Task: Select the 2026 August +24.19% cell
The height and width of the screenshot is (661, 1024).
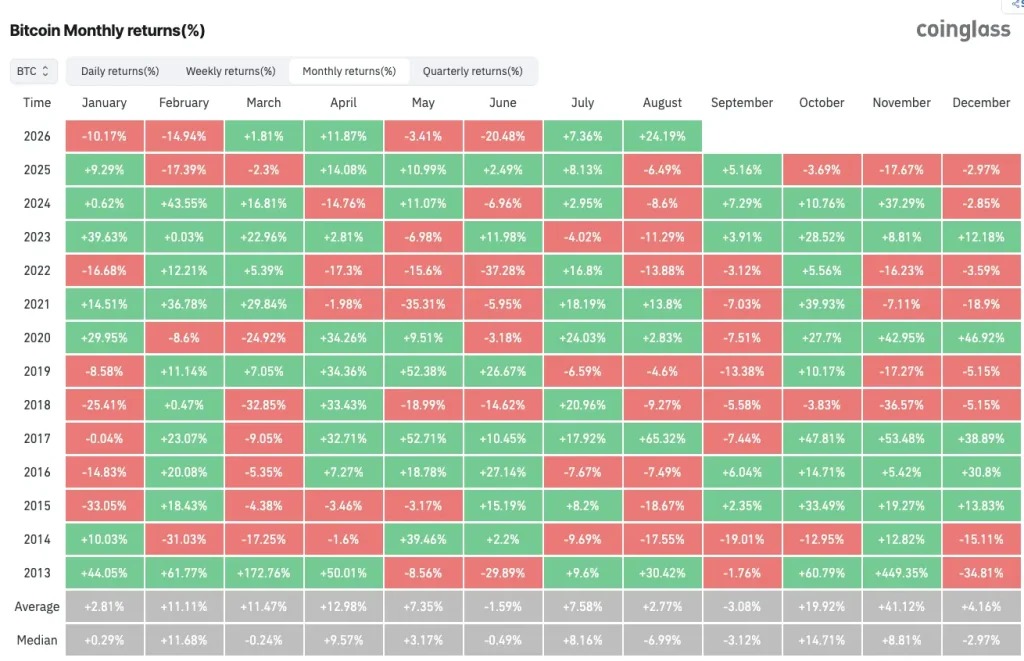Action: point(662,137)
